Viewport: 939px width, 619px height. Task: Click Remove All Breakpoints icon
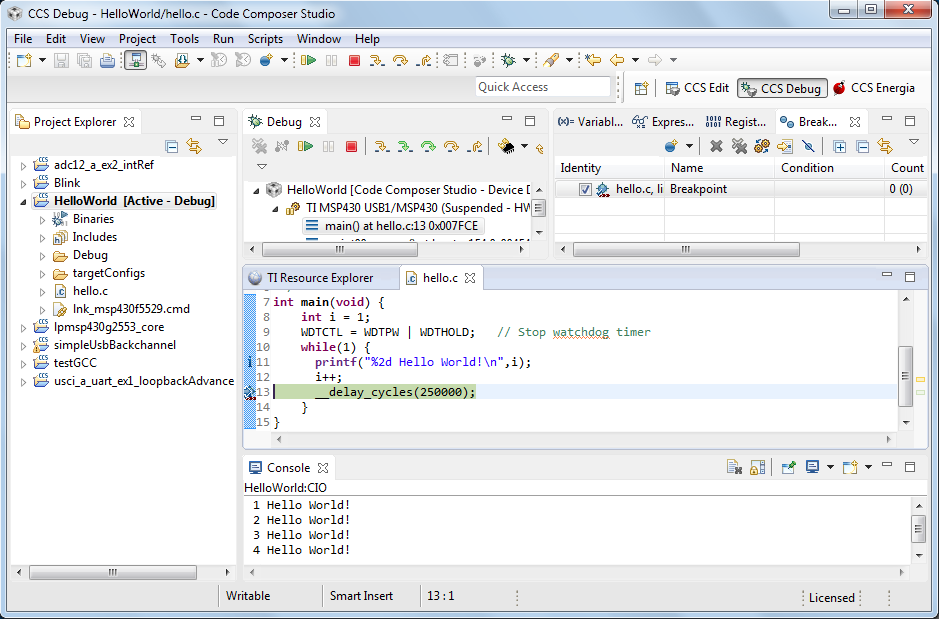(739, 146)
